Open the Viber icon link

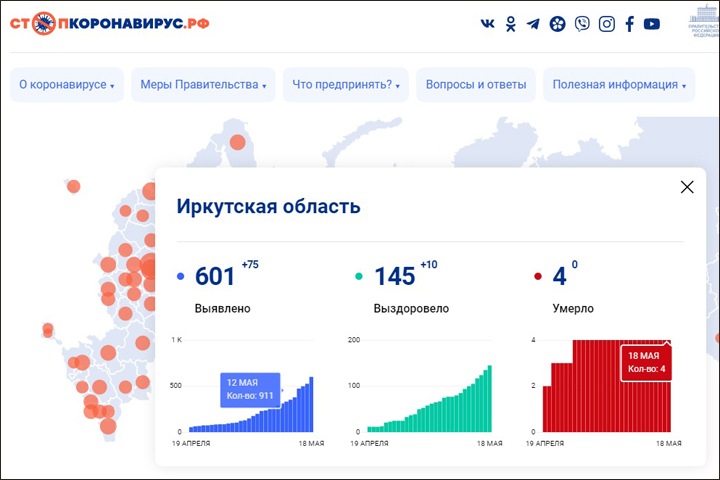coord(582,24)
